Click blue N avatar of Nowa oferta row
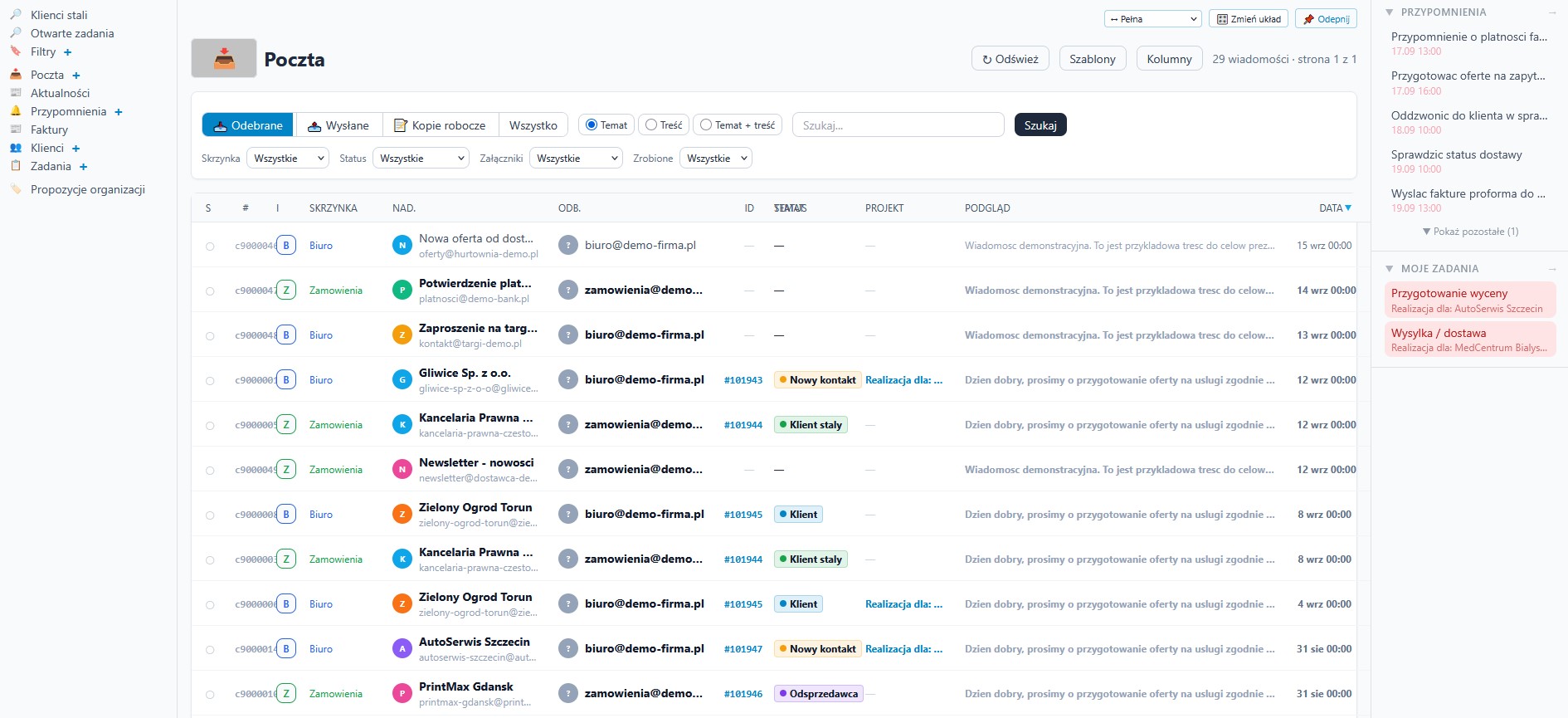This screenshot has width=1568, height=718. [x=402, y=245]
